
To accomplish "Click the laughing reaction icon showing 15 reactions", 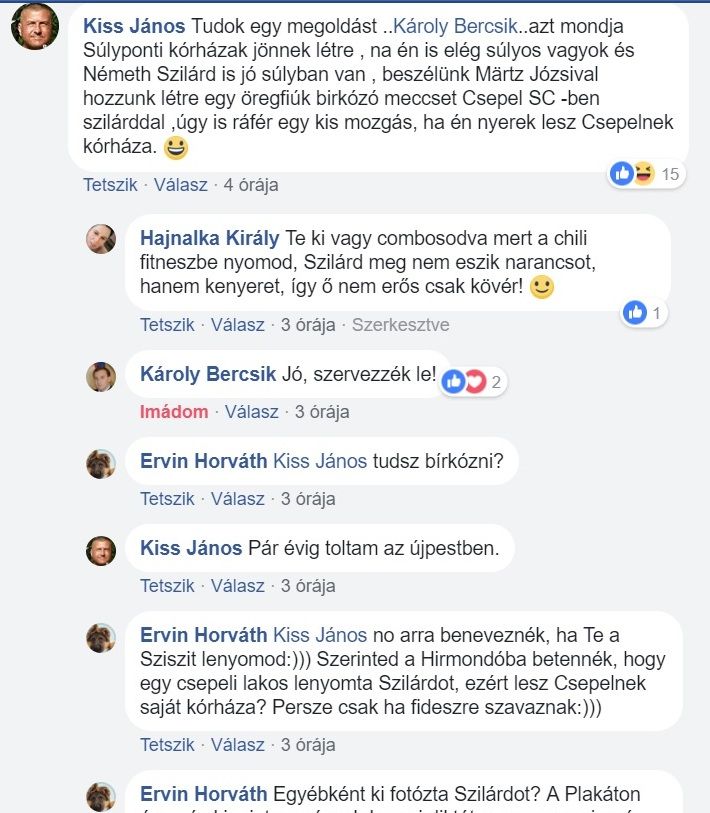I will pyautogui.click(x=643, y=174).
